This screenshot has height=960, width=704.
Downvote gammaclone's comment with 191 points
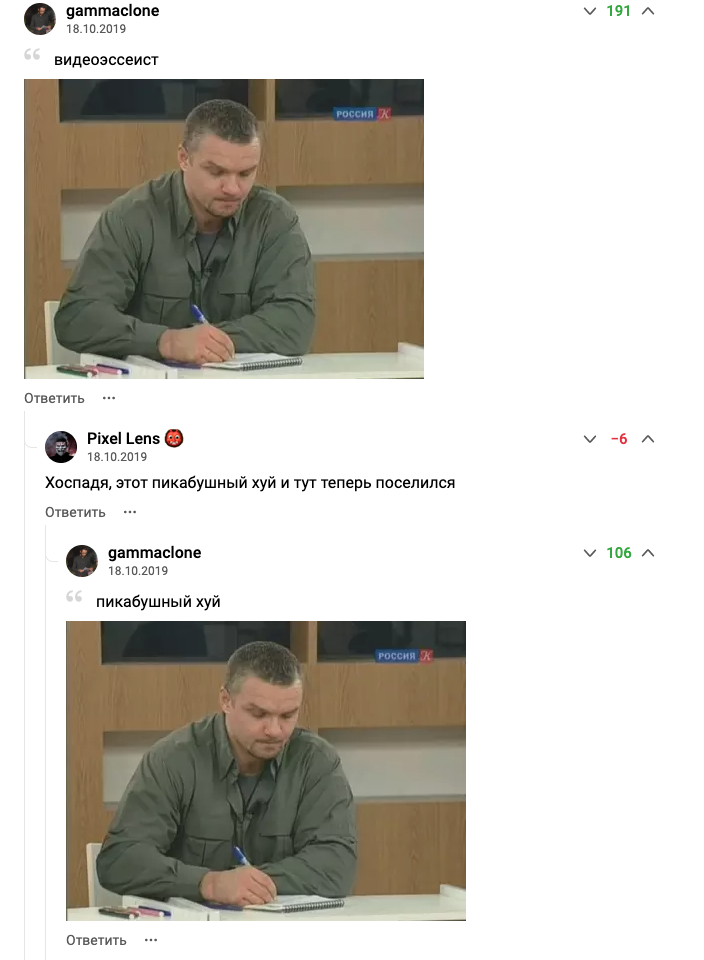point(590,11)
